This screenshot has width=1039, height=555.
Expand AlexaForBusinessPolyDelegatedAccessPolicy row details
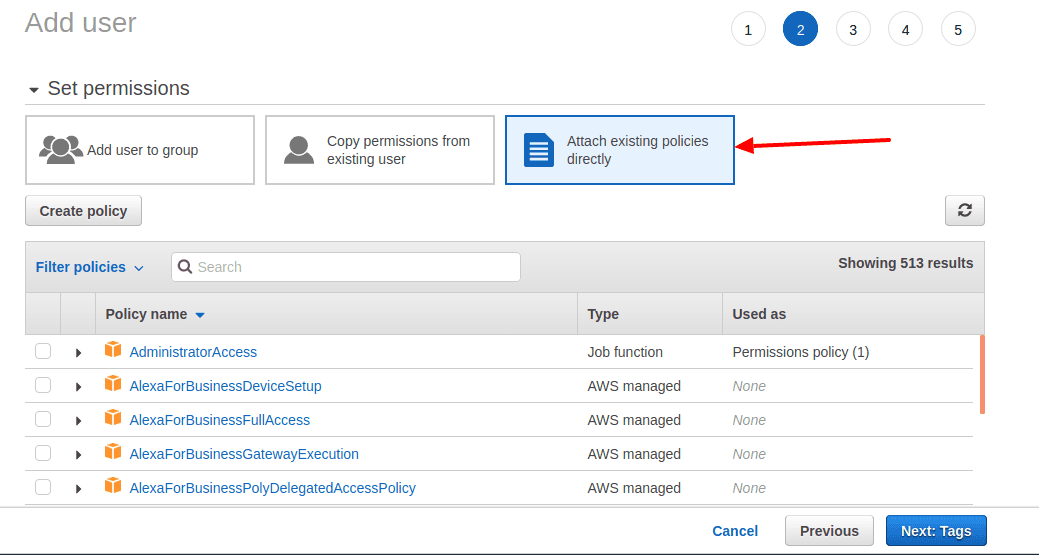pos(78,489)
